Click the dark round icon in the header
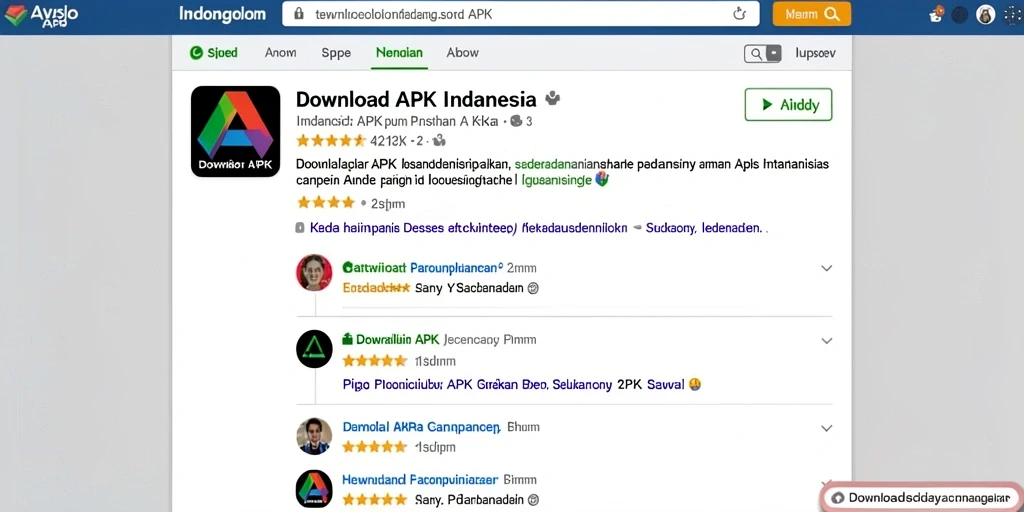The image size is (1024, 512). (x=959, y=14)
